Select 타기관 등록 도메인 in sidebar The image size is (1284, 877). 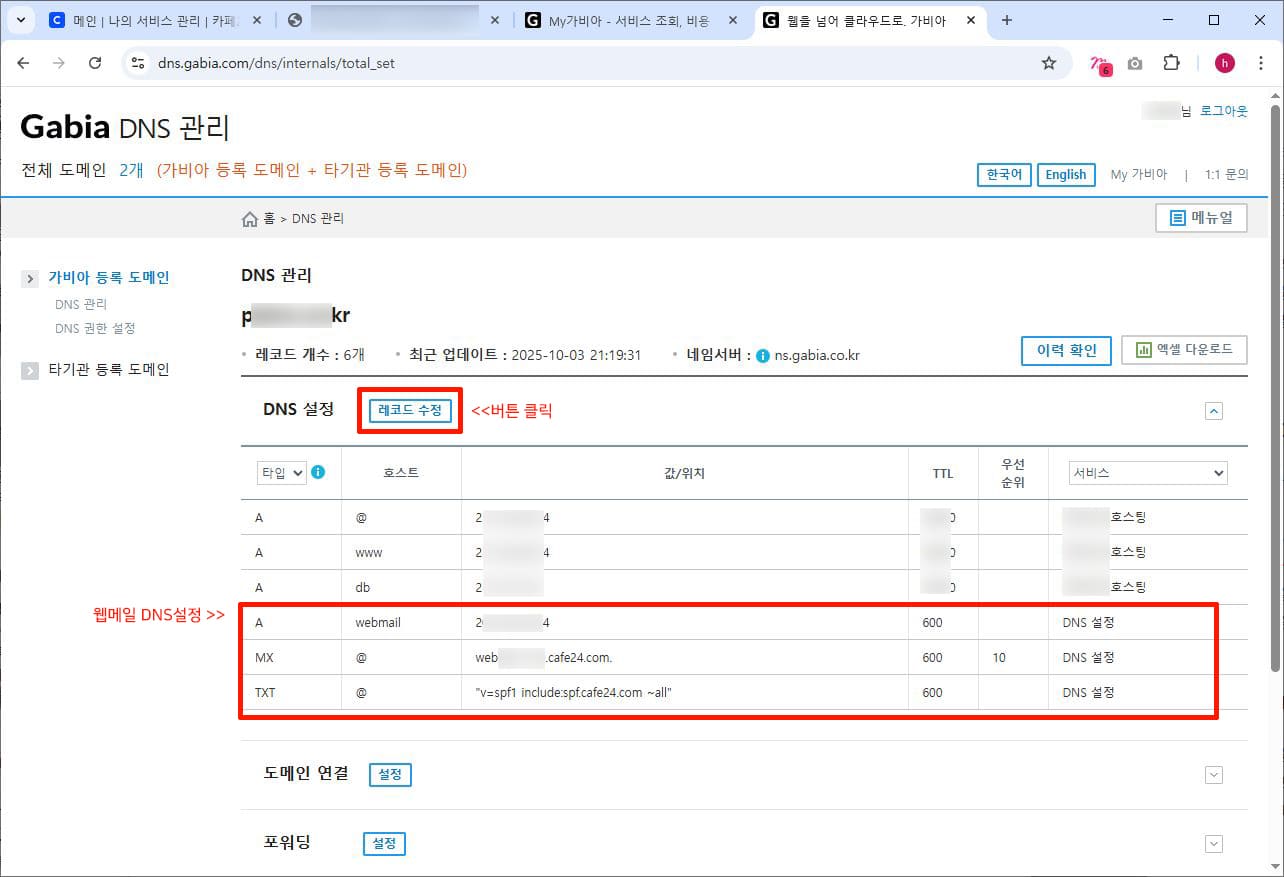(109, 370)
